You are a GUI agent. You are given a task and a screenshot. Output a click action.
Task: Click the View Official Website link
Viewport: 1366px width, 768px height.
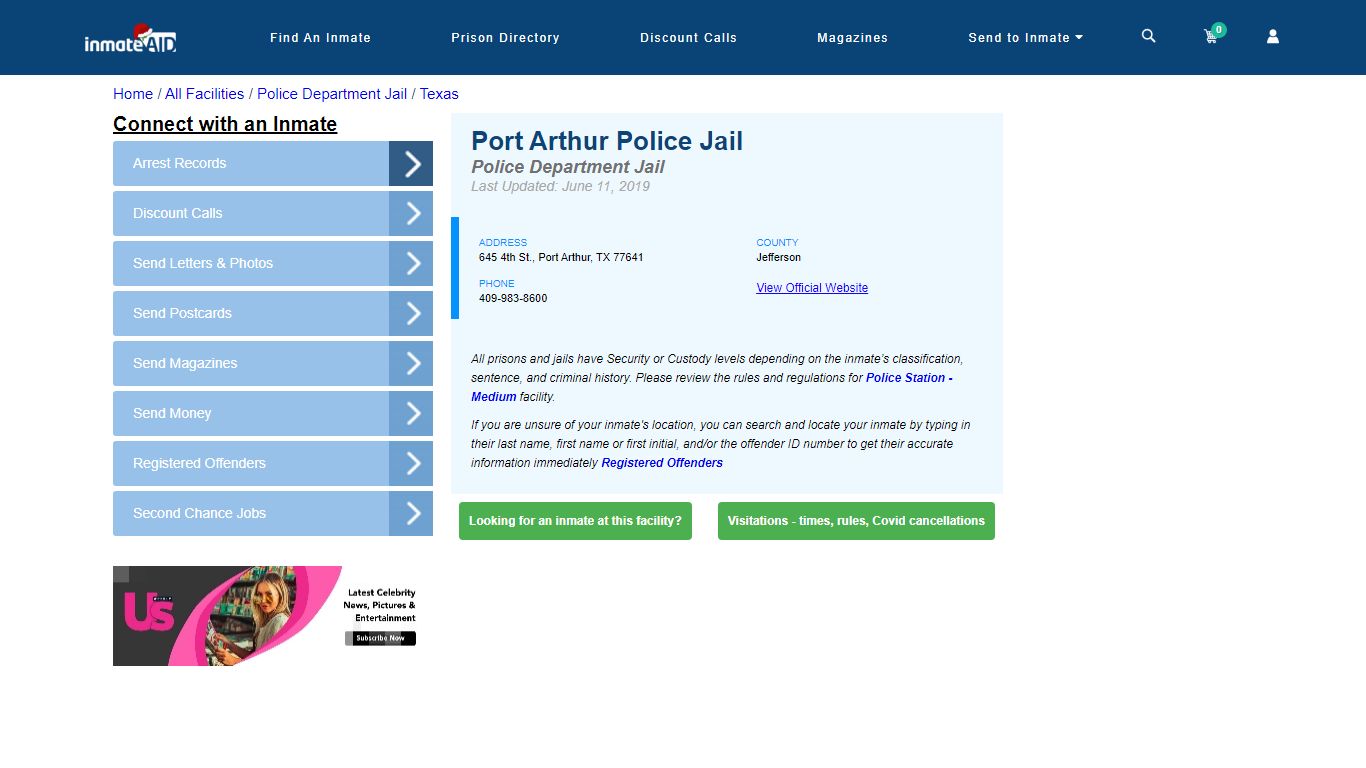pyautogui.click(x=812, y=287)
